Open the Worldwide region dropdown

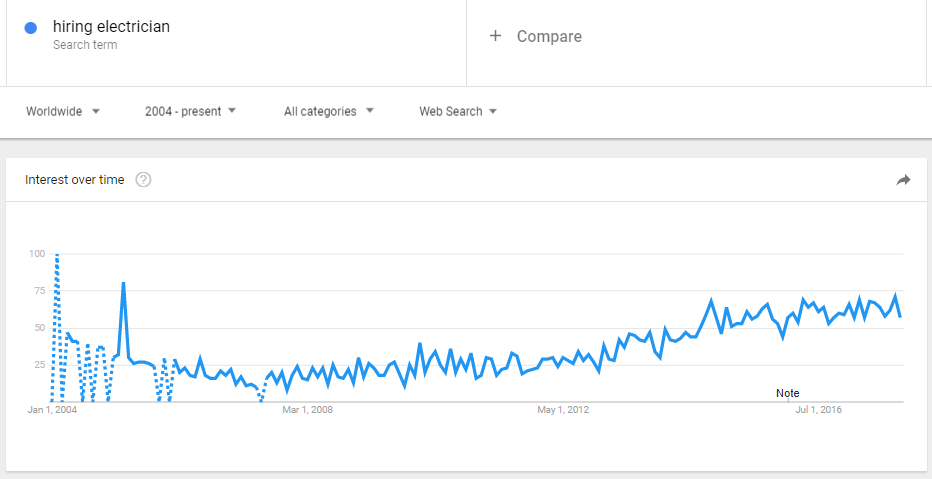click(x=63, y=111)
